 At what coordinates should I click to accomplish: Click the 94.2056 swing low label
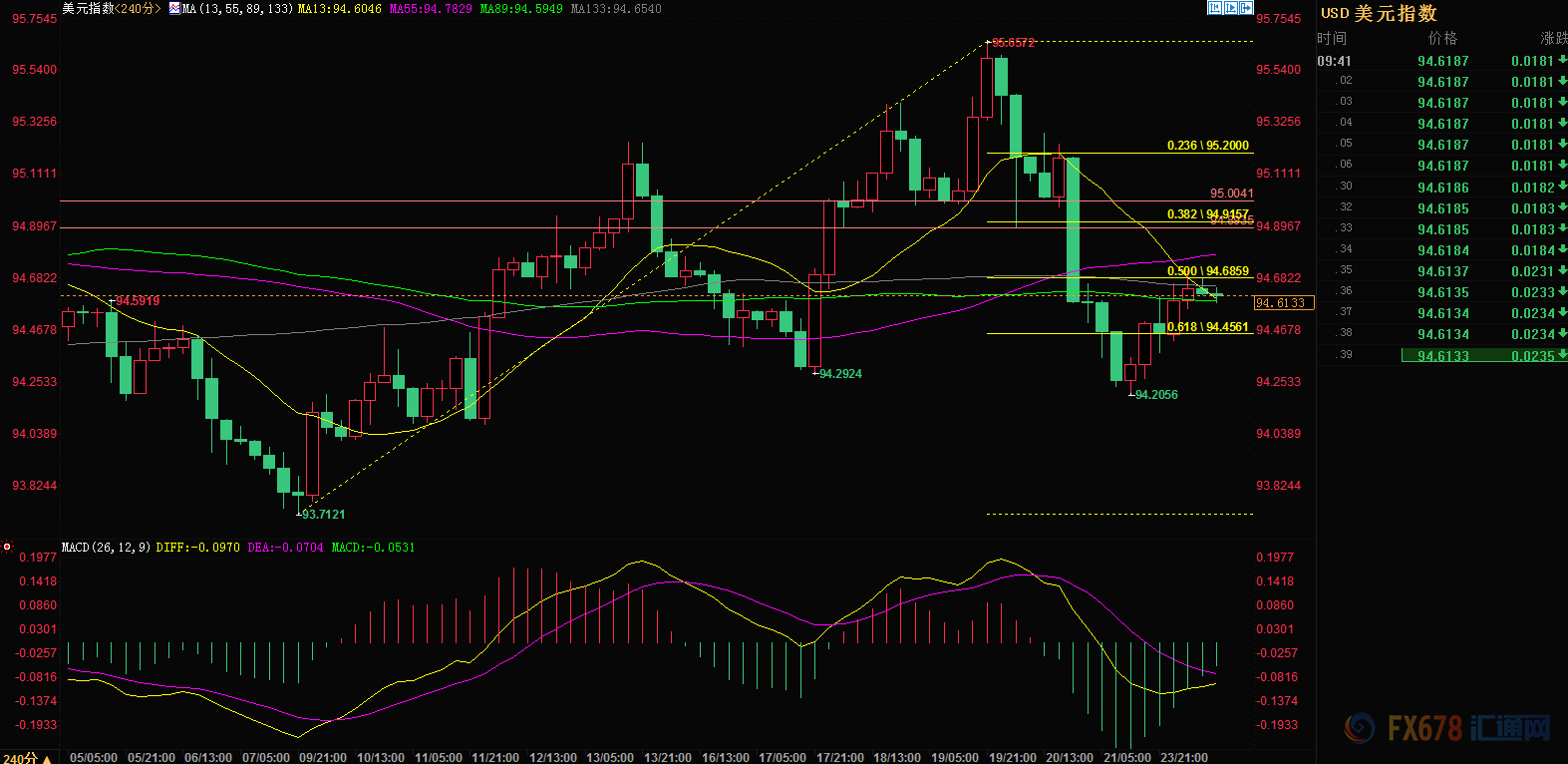(x=1156, y=395)
